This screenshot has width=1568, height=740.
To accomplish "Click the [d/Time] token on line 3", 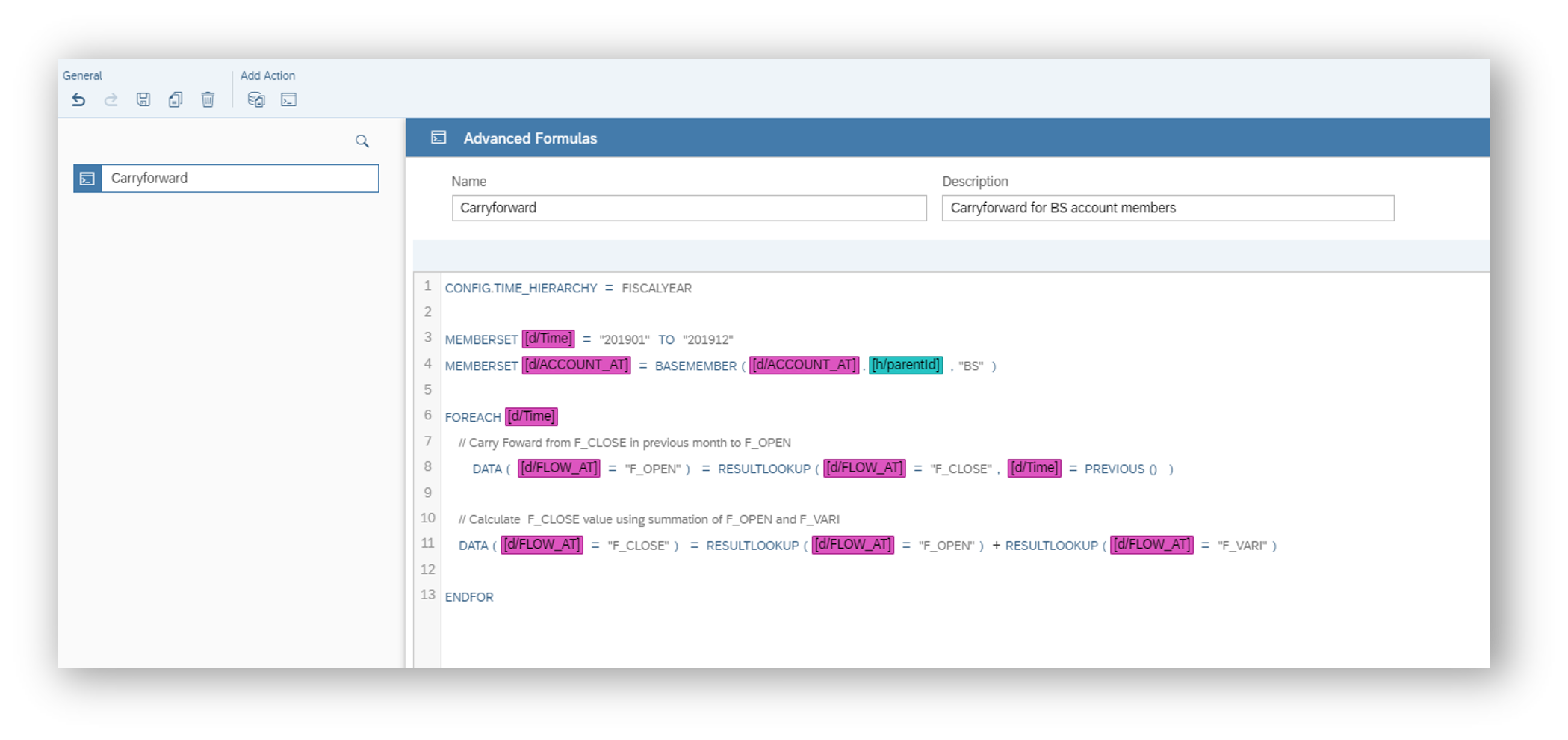I will (x=548, y=339).
